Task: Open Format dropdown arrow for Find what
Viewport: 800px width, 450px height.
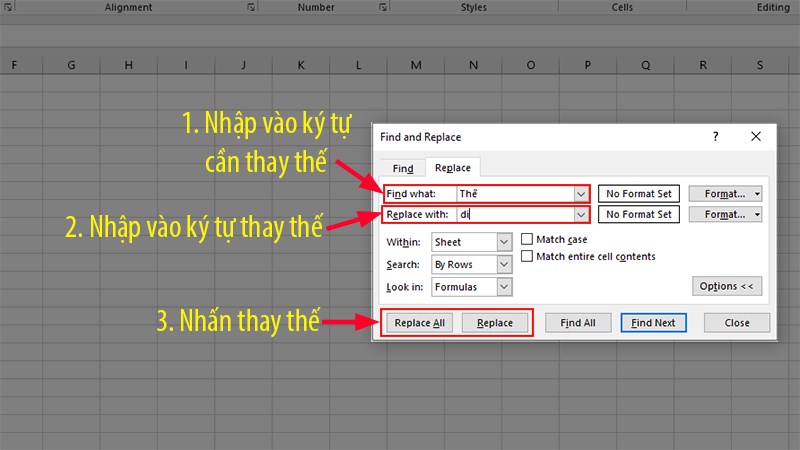Action: tap(758, 194)
